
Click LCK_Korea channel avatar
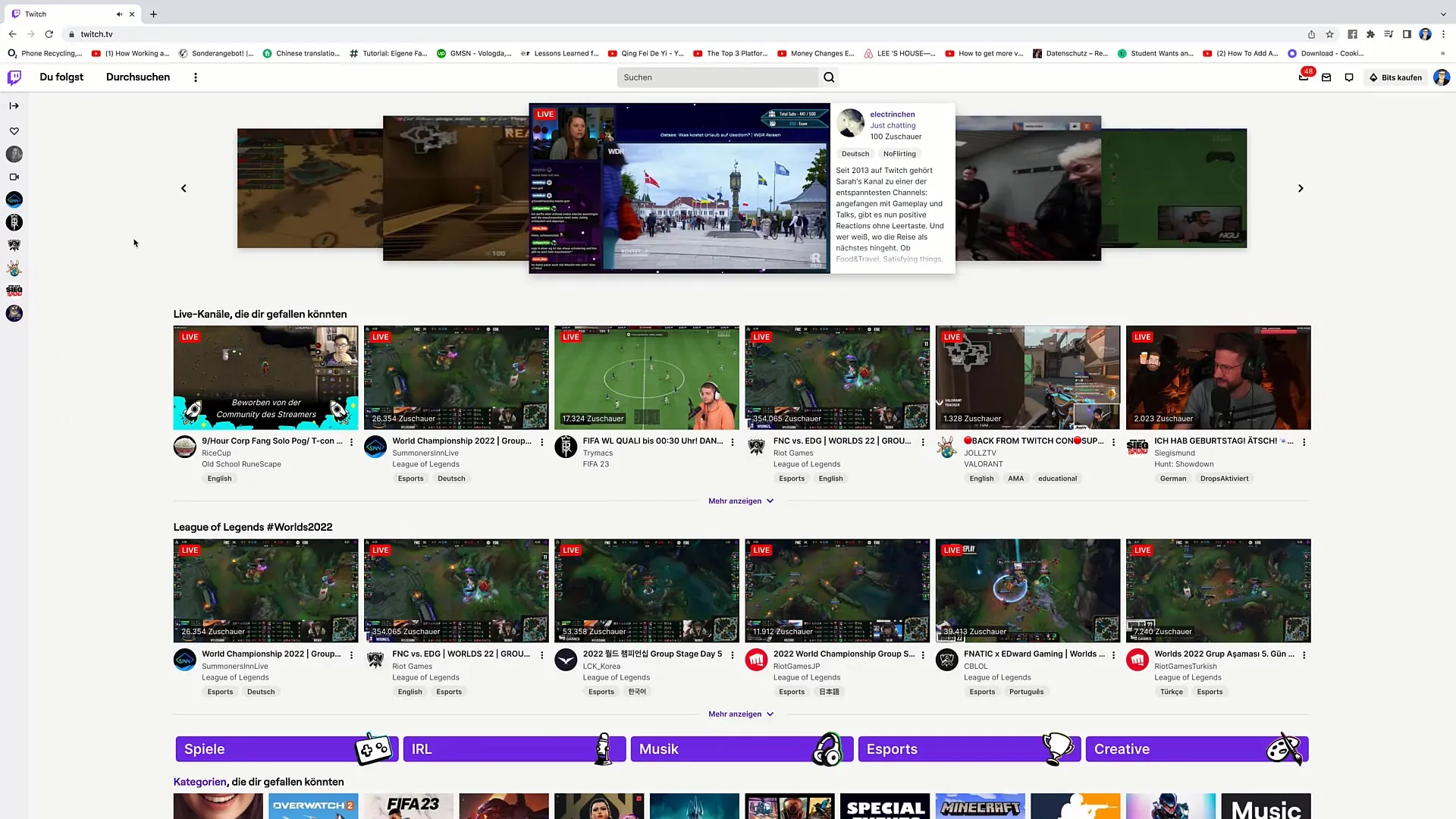tap(566, 660)
